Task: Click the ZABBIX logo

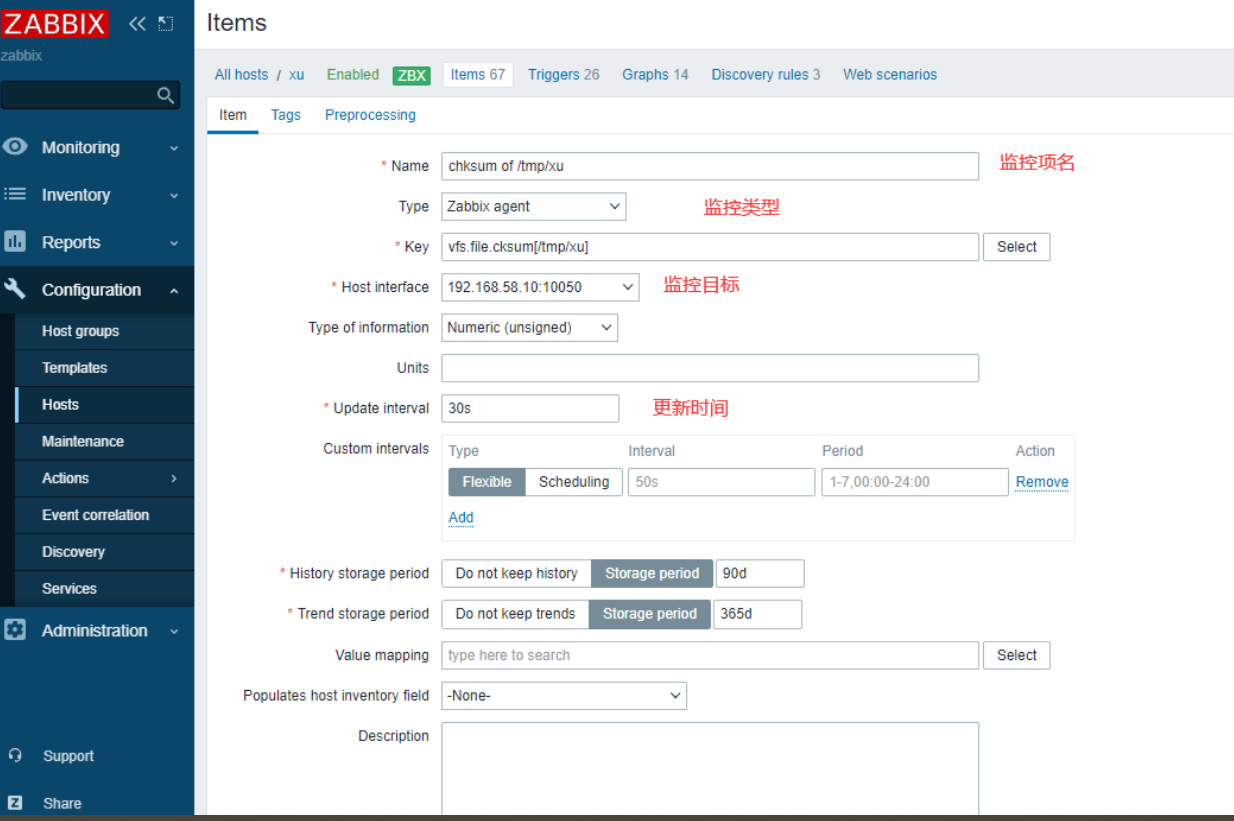Action: click(55, 22)
